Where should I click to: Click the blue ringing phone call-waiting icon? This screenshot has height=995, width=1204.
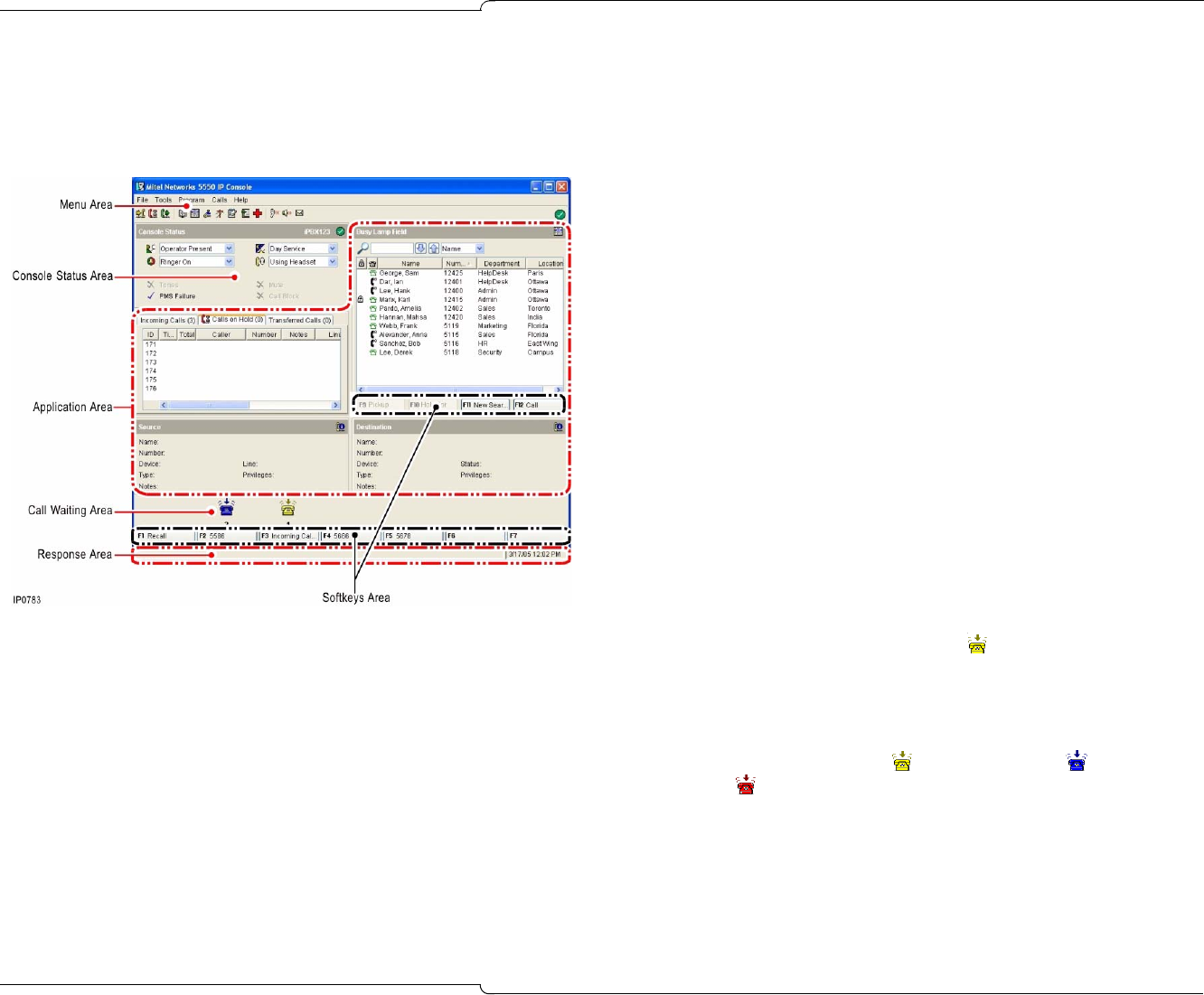(226, 508)
